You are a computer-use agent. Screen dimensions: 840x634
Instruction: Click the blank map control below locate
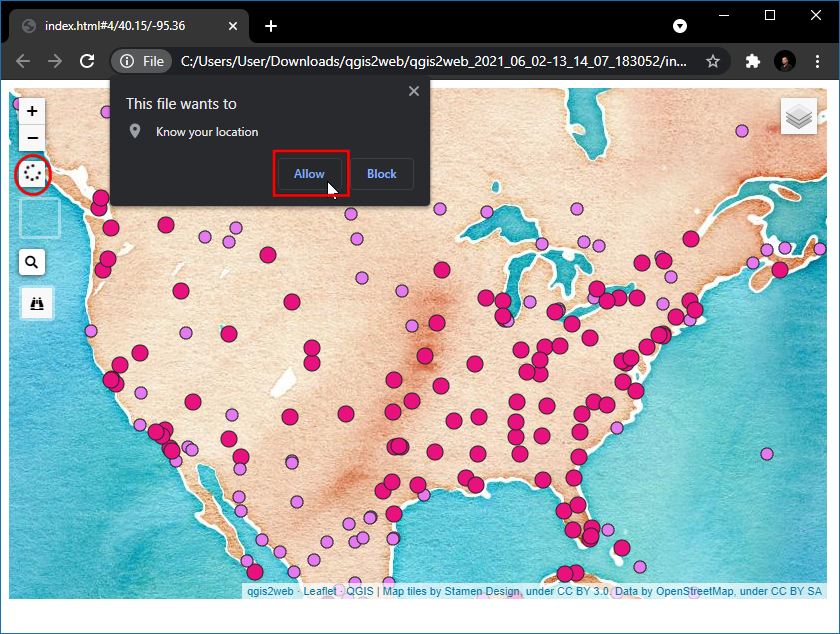coord(40,218)
